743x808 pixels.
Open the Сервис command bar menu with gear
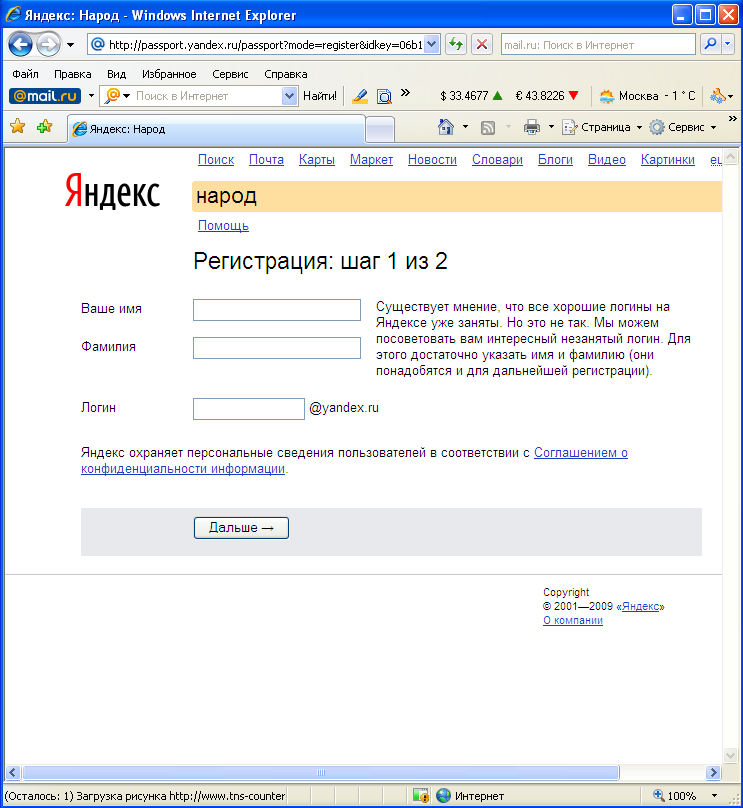(683, 127)
